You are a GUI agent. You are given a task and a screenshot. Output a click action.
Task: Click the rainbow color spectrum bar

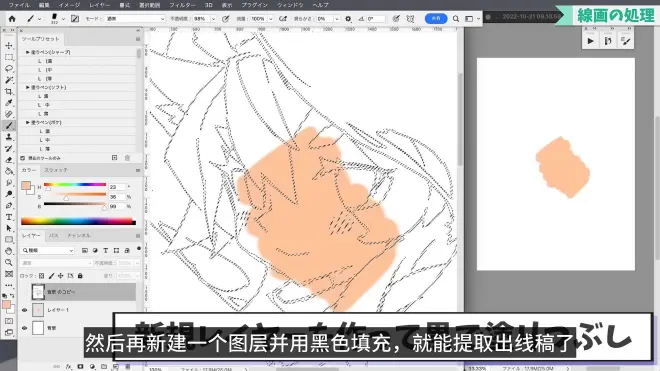point(78,222)
